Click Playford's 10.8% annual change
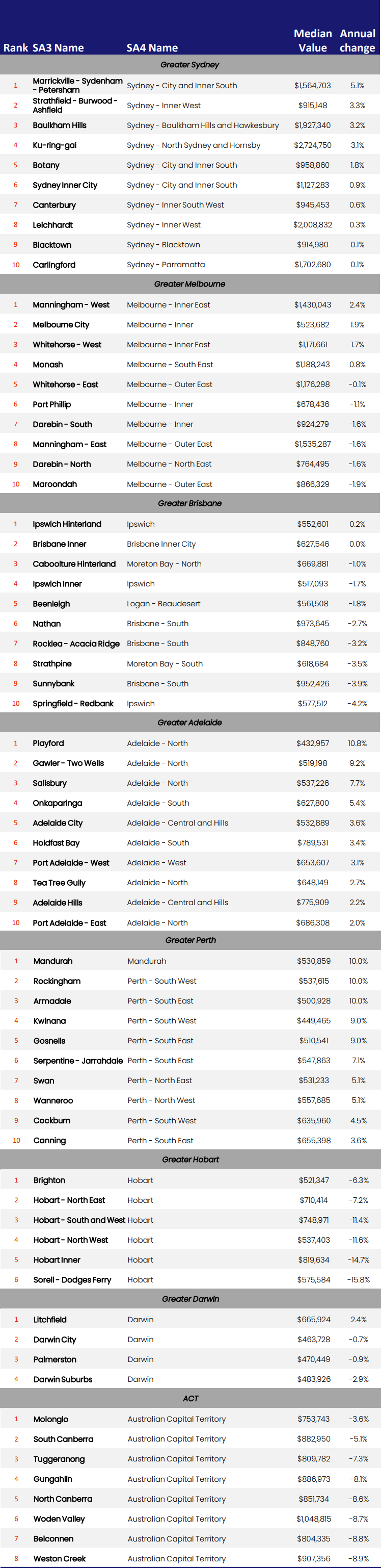Image resolution: width=381 pixels, height=1568 pixels. coord(357,743)
